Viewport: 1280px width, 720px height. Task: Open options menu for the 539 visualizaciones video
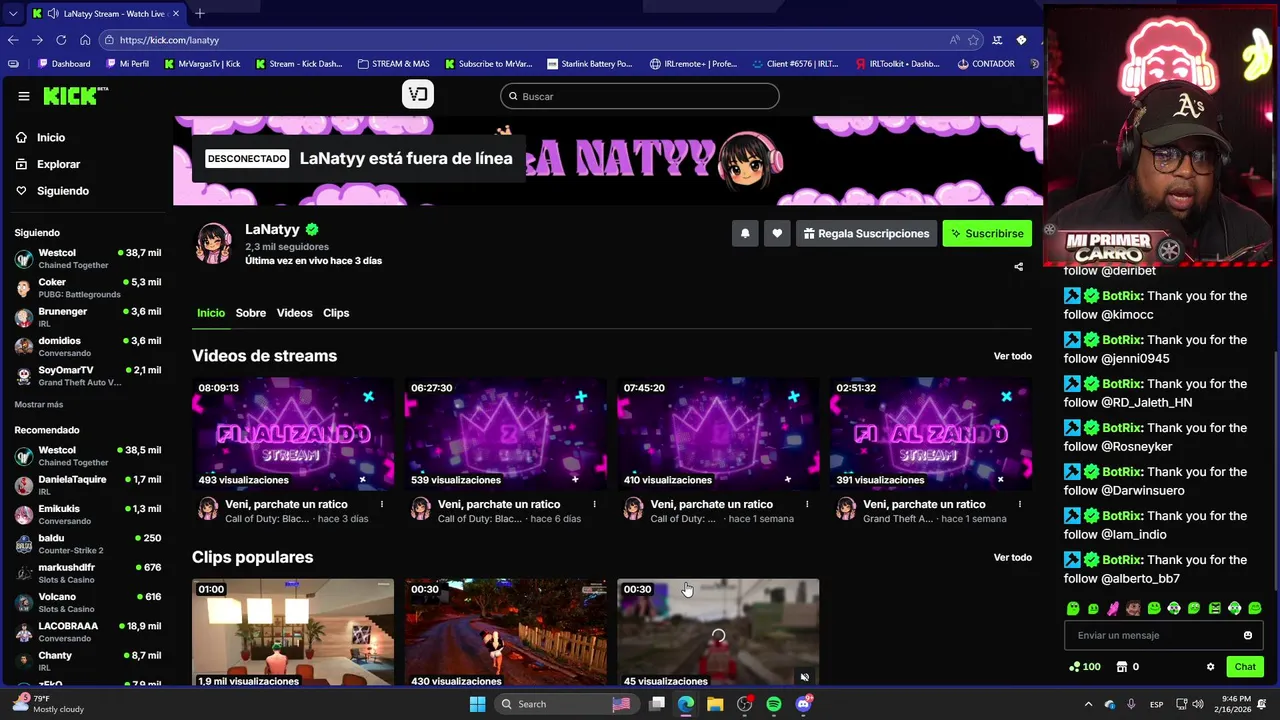[594, 504]
